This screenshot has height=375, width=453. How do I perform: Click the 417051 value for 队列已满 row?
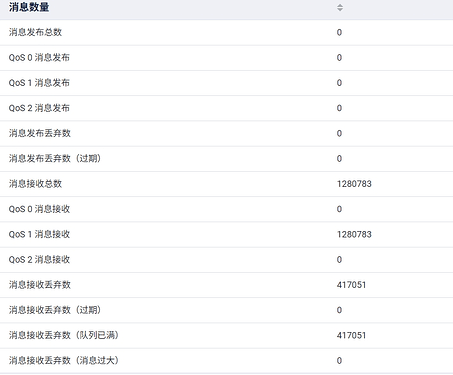click(351, 335)
